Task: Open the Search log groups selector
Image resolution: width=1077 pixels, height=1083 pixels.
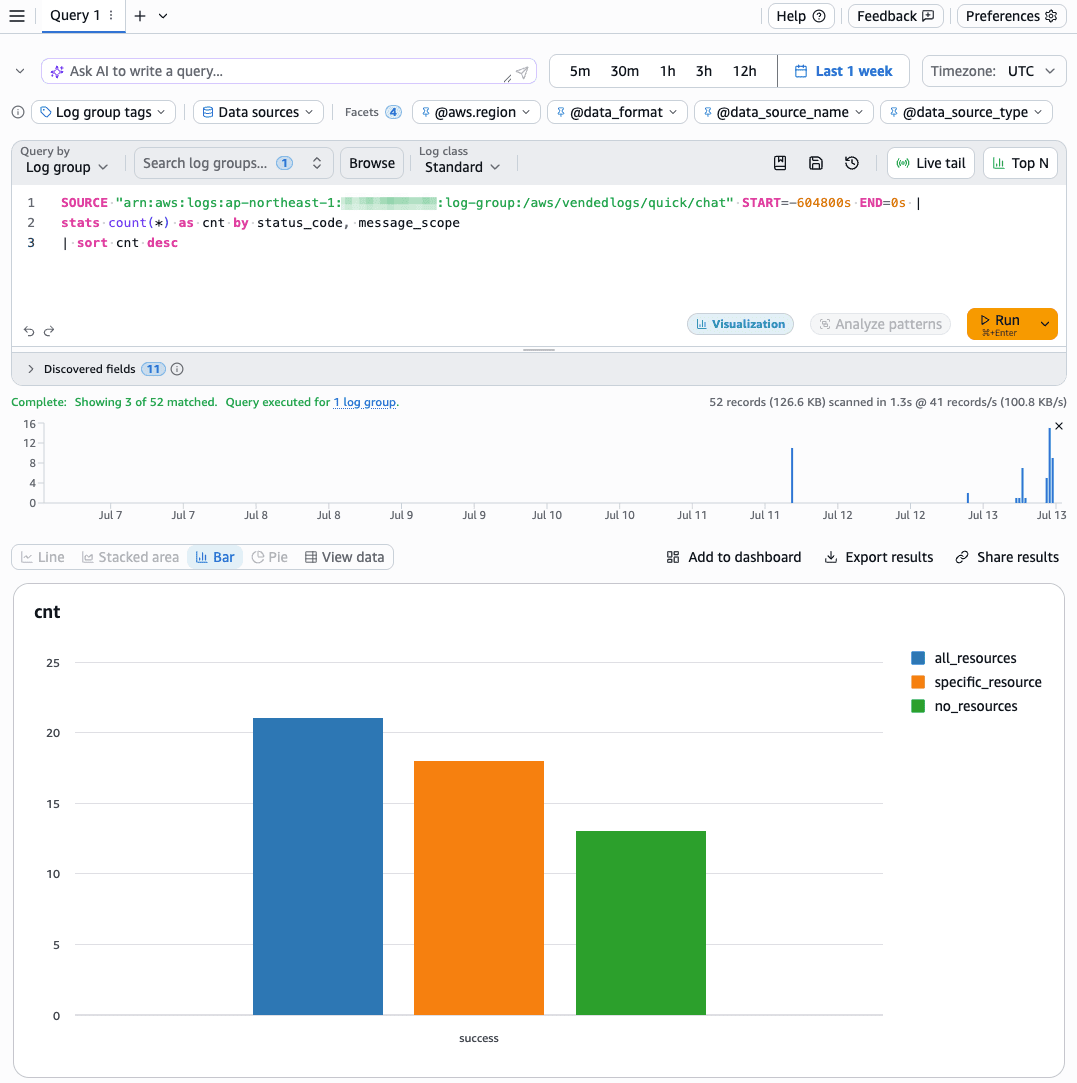Action: click(233, 163)
